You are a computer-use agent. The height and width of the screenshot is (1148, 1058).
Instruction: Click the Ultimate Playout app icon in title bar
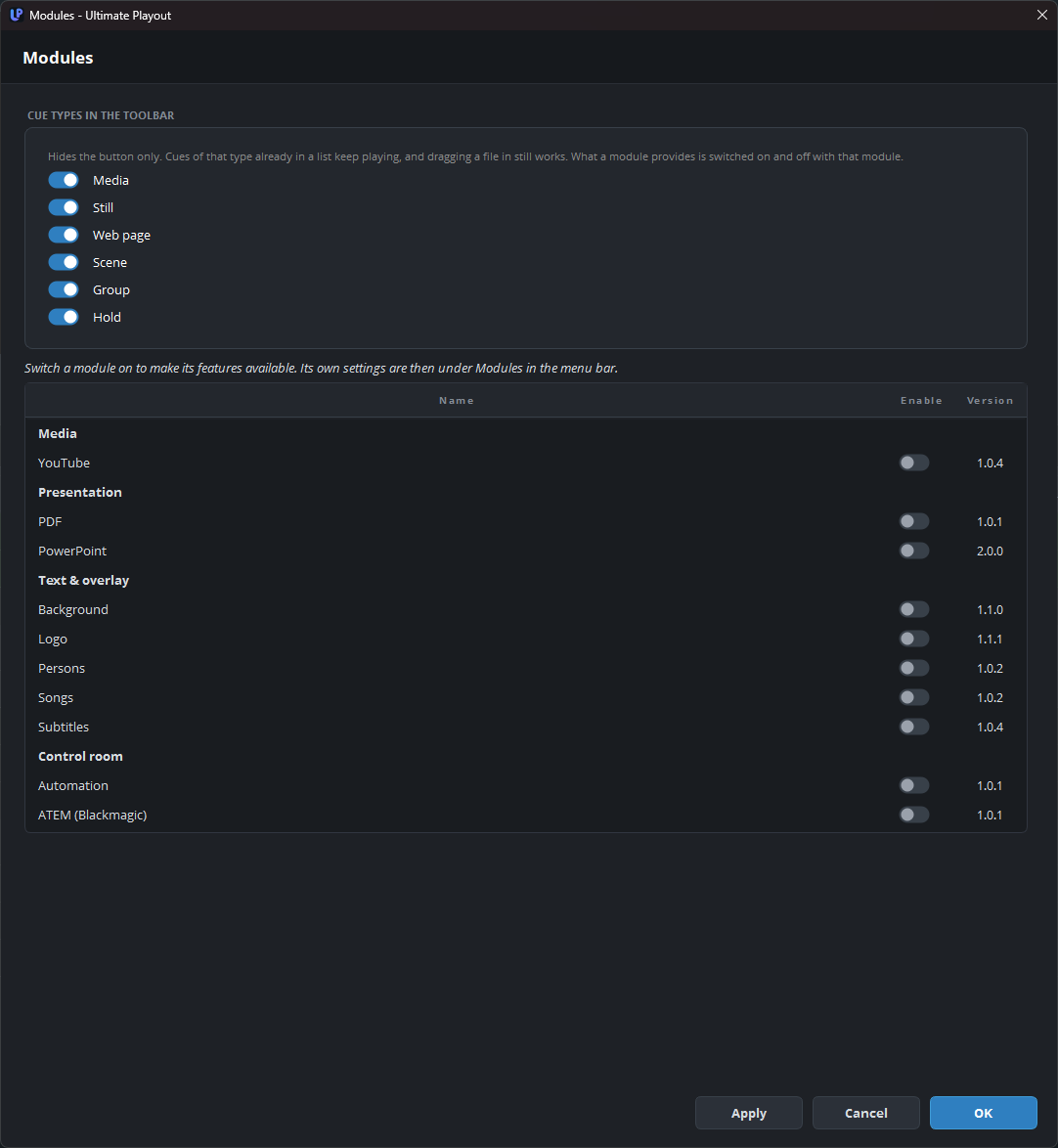pos(16,15)
